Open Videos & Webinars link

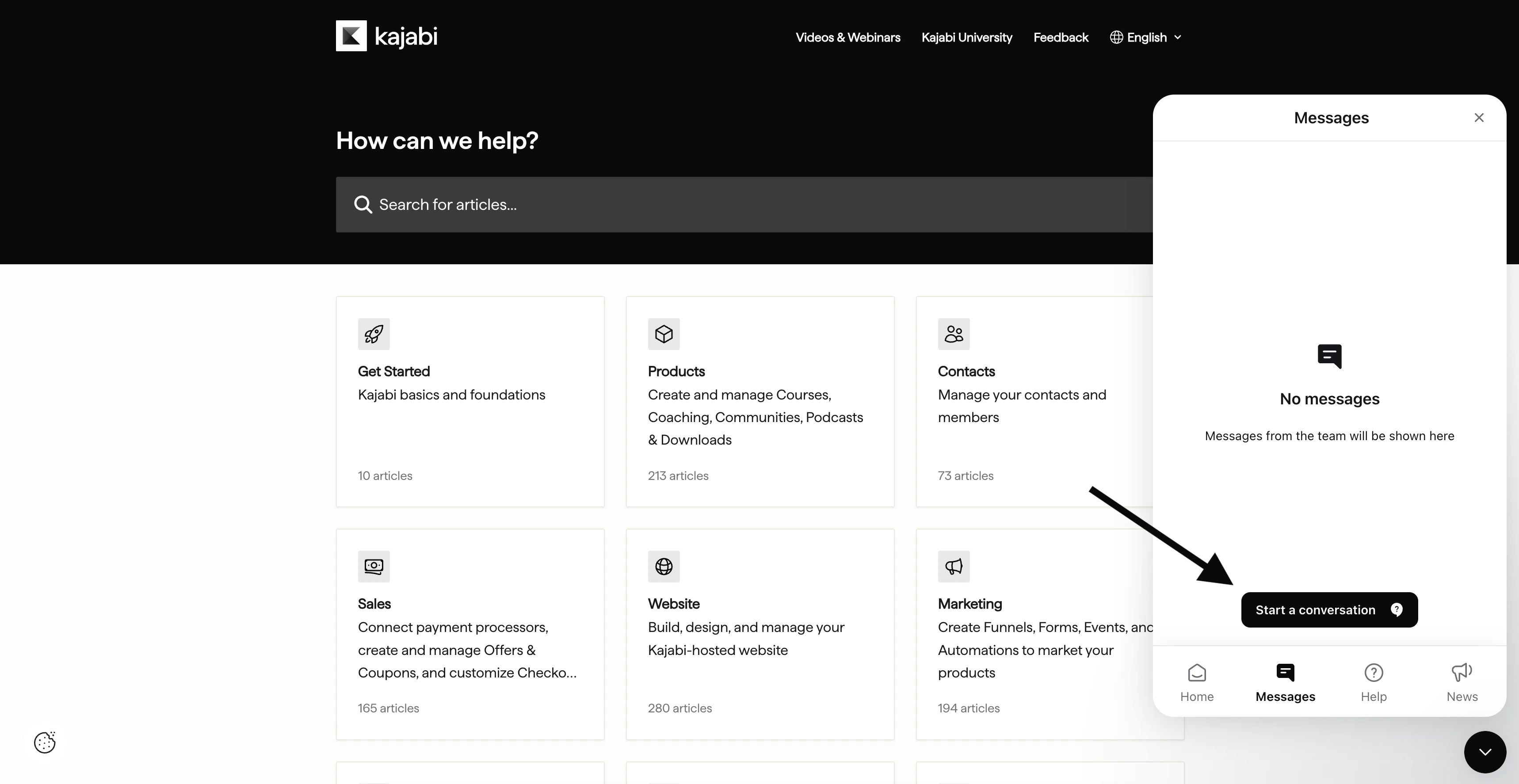tap(847, 37)
